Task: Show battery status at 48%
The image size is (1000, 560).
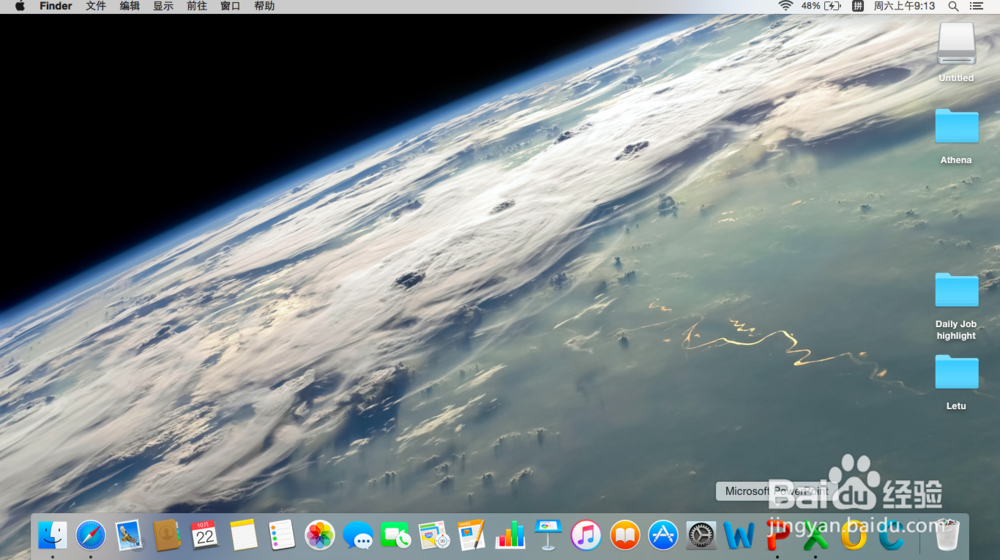Action: 821,6
